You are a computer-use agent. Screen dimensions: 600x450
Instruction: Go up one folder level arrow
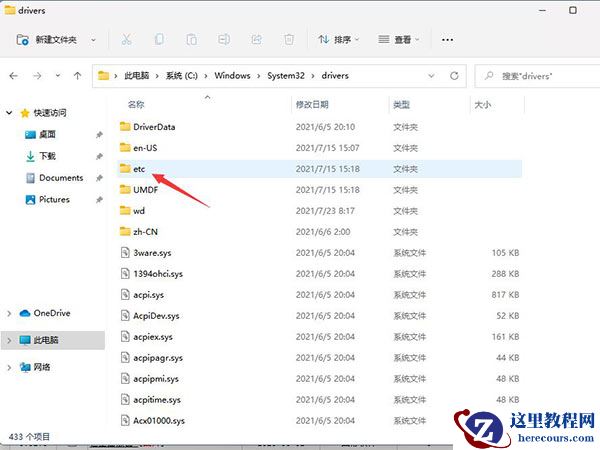(78, 76)
